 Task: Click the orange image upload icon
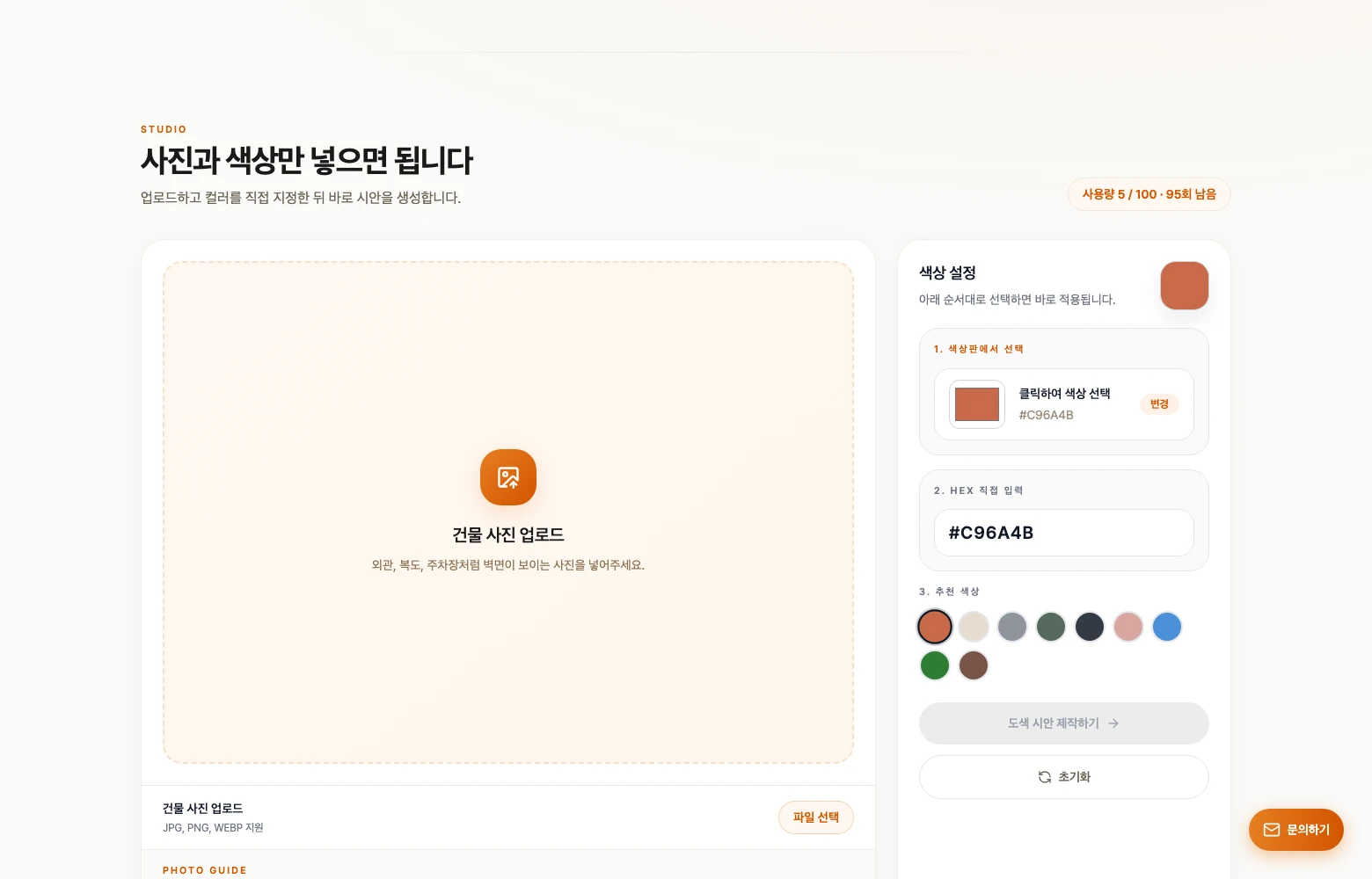point(508,477)
